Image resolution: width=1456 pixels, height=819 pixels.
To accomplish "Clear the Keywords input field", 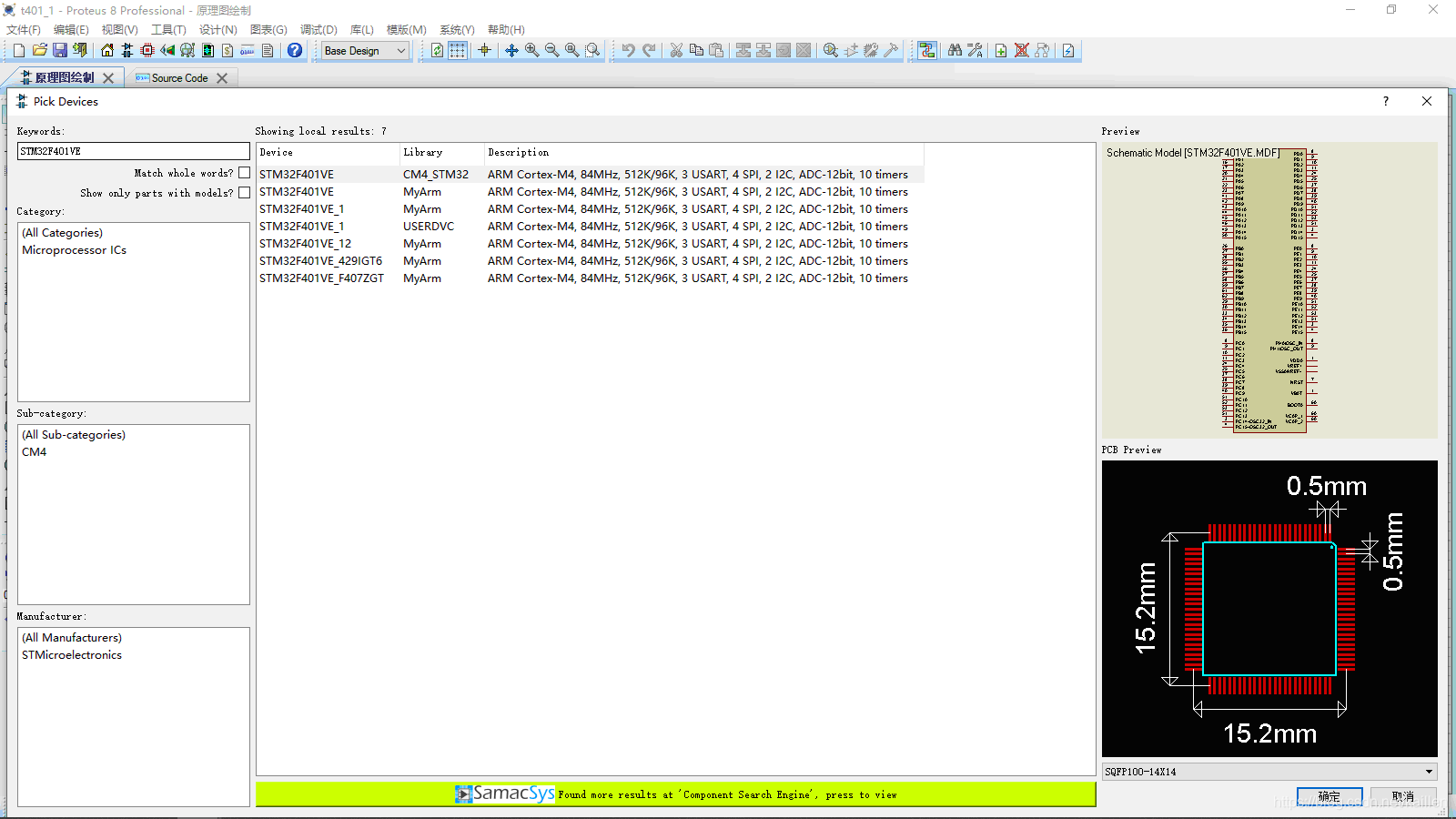I will tap(133, 150).
